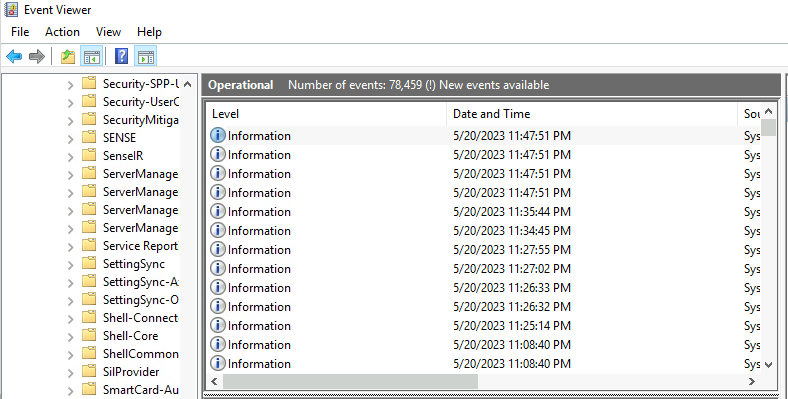Viewport: 788px width, 399px height.
Task: Click the horizontal scrollbar thumb of event list
Action: click(x=350, y=381)
